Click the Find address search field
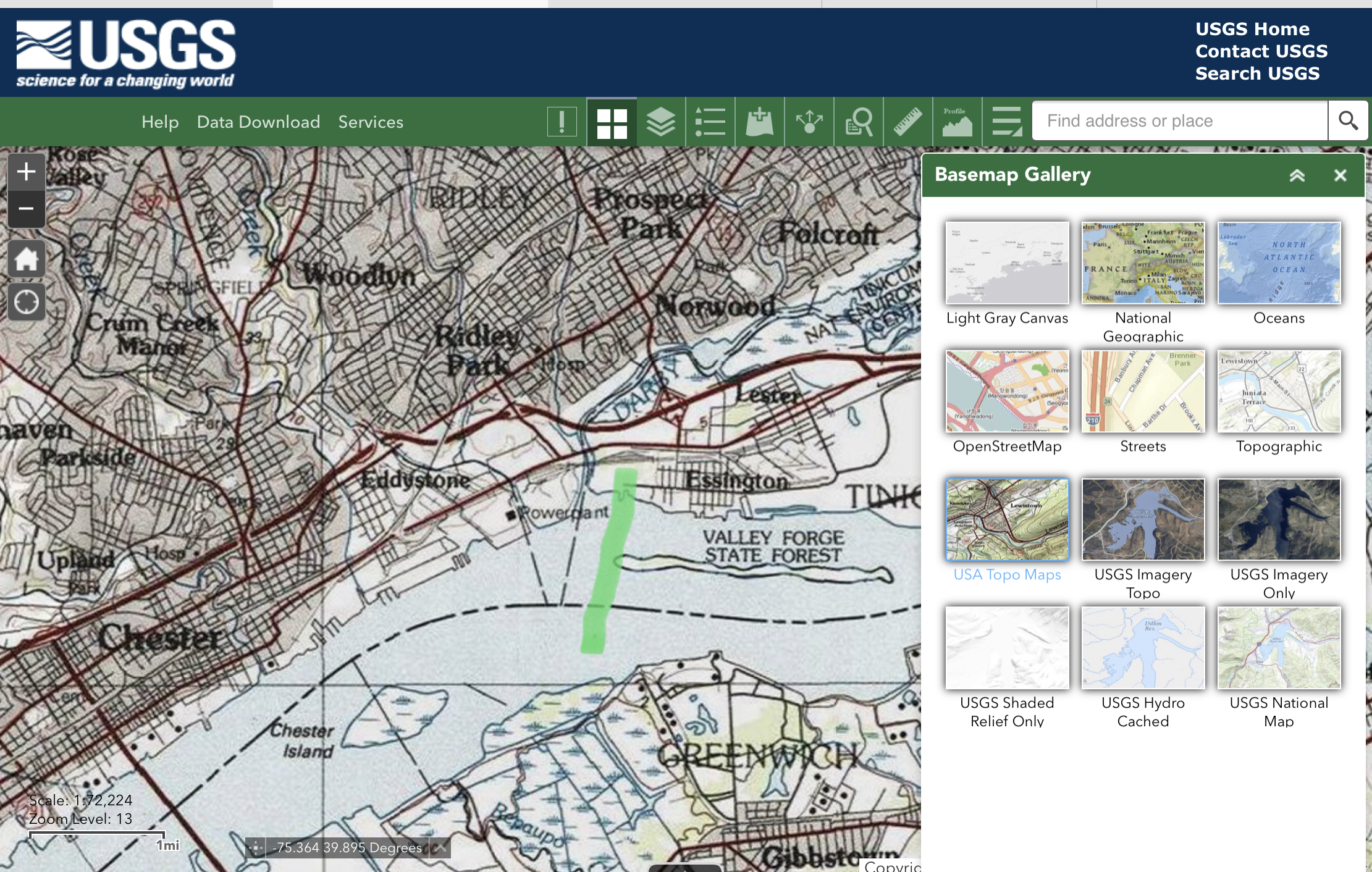 pos(1179,120)
